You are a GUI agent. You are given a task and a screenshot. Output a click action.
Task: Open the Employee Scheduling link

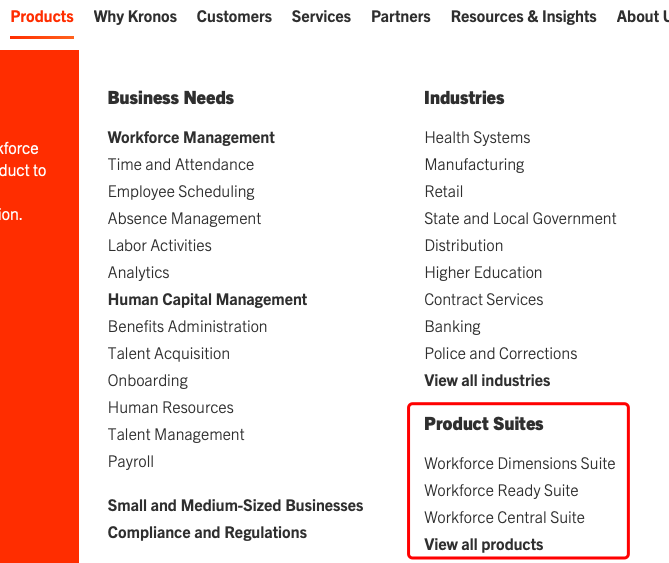click(x=181, y=192)
